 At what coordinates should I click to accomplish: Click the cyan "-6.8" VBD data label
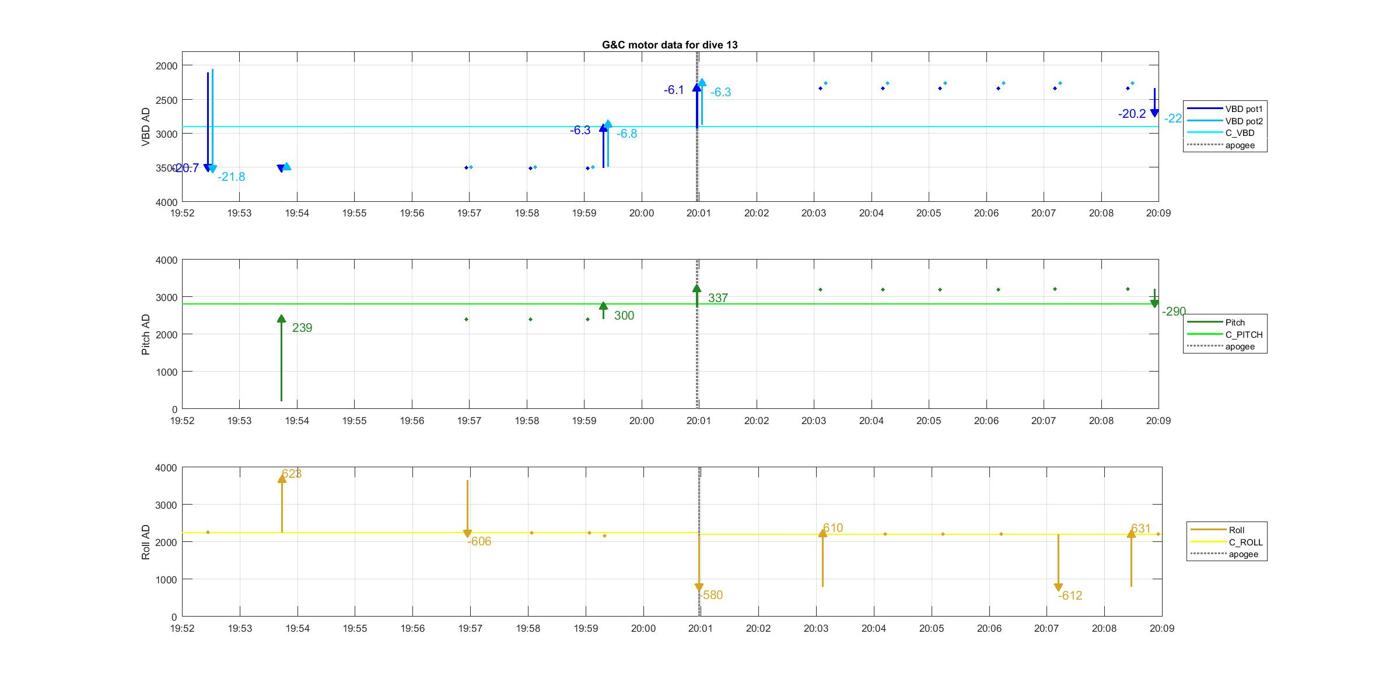click(627, 134)
